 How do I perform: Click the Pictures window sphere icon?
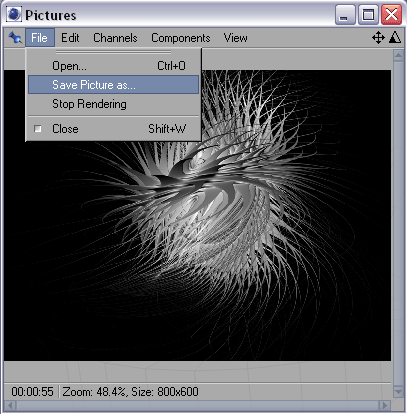point(14,14)
